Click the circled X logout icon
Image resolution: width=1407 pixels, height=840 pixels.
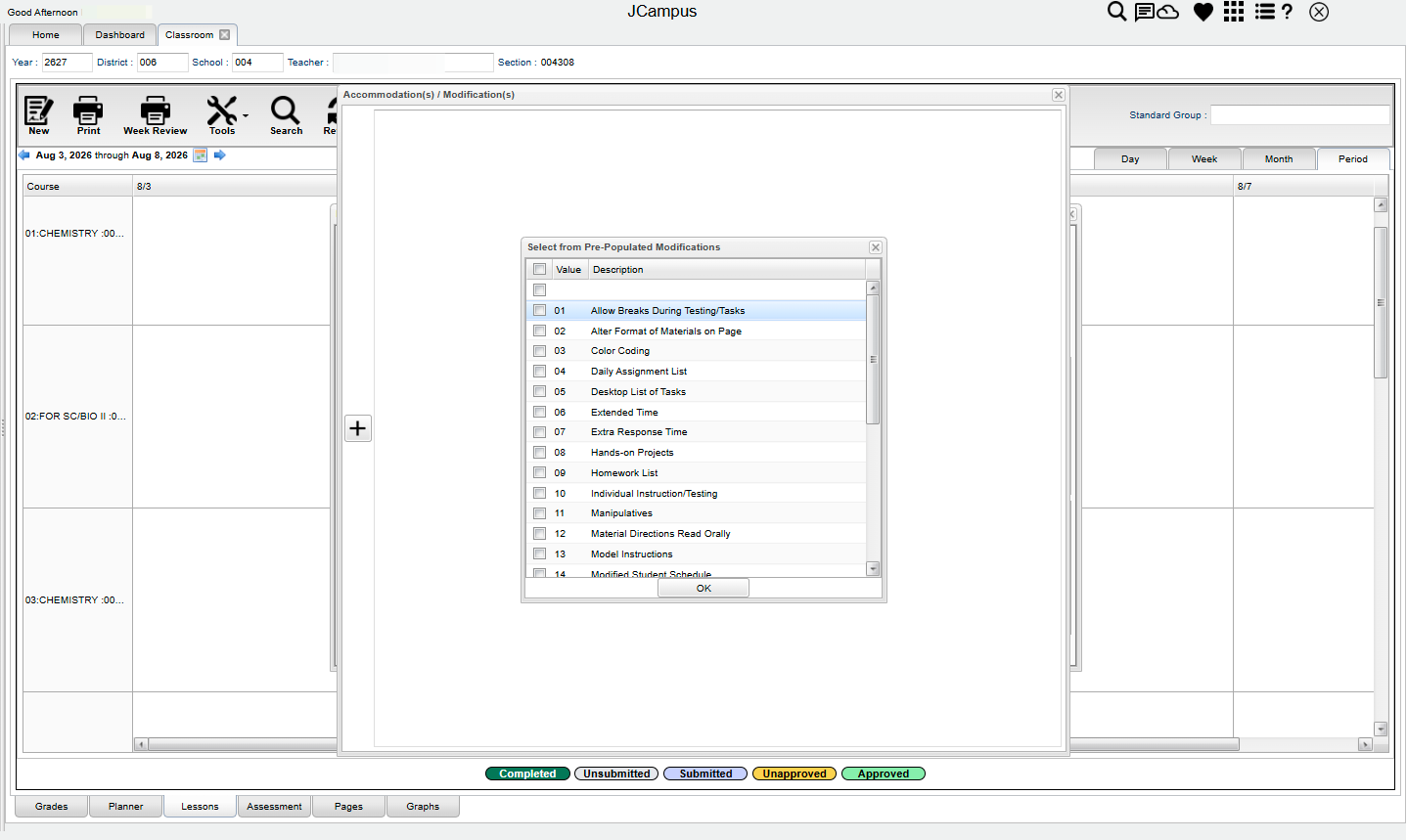point(1319,12)
